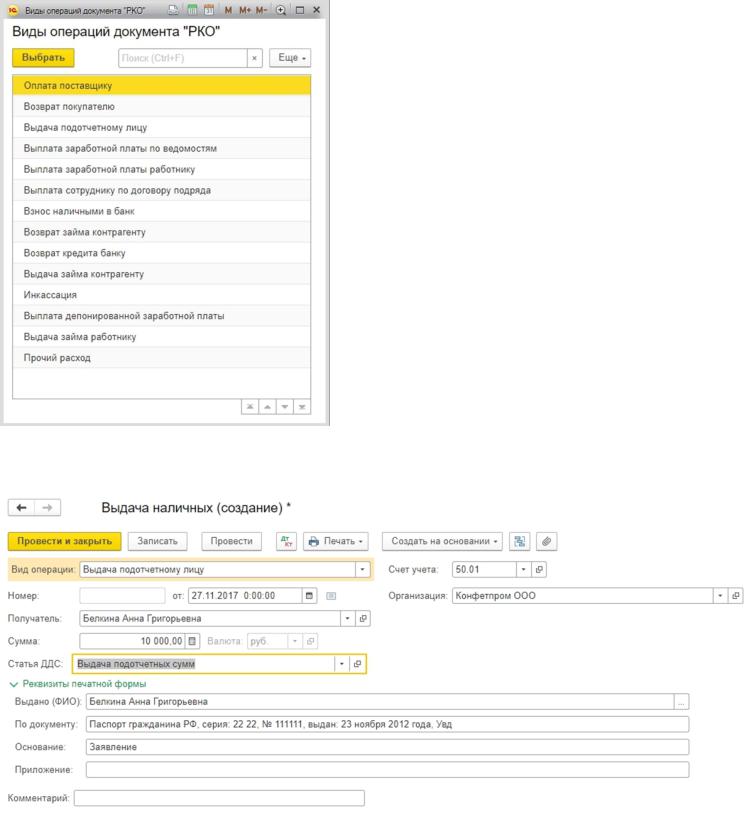
Task: Click the empty Приложение field
Action: point(387,770)
